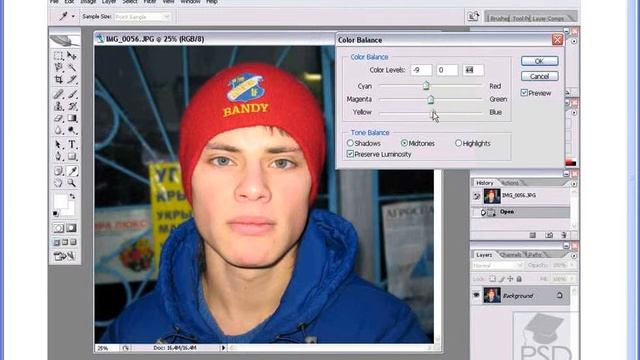
Task: Click the Magenta-Green slider handle
Action: [430, 99]
